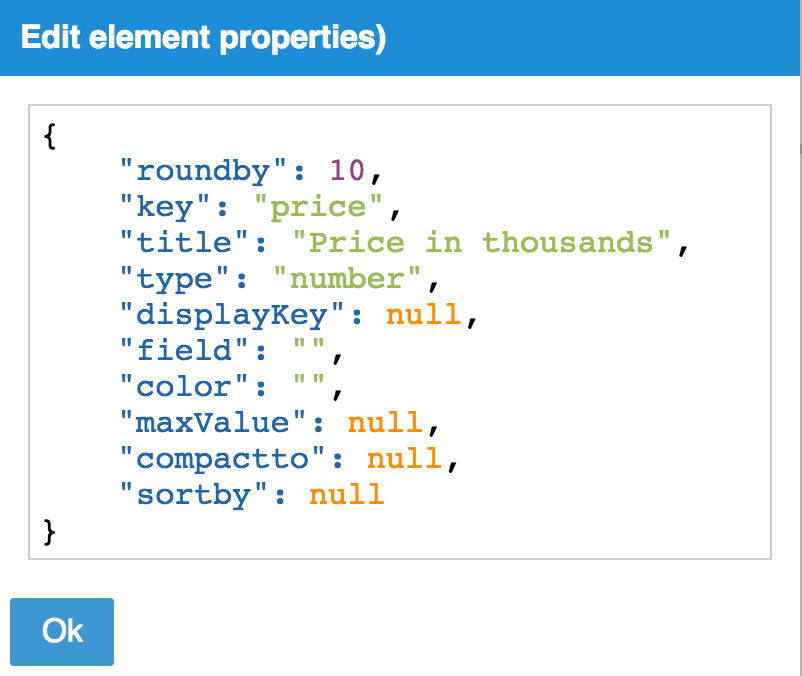Image resolution: width=802 pixels, height=676 pixels.
Task: Click the null value of compactto
Action: [x=405, y=459]
